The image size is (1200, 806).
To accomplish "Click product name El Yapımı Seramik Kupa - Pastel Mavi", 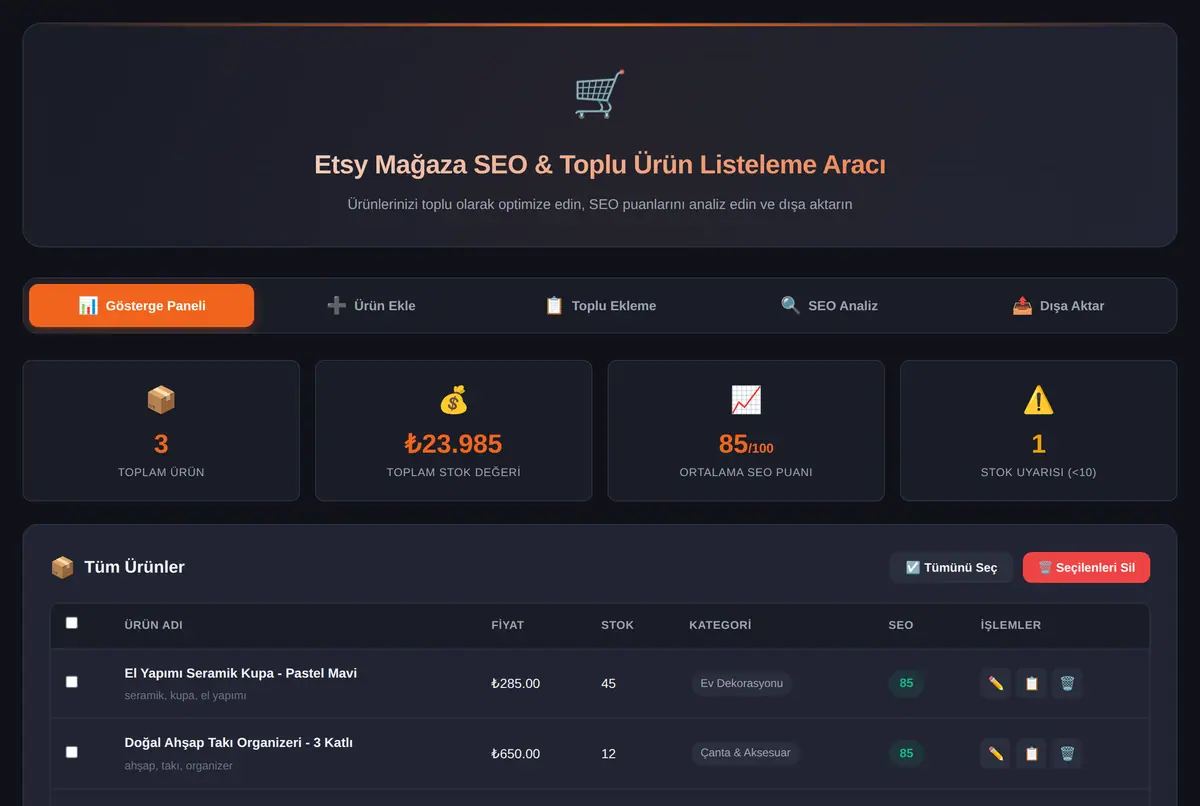I will tap(240, 673).
